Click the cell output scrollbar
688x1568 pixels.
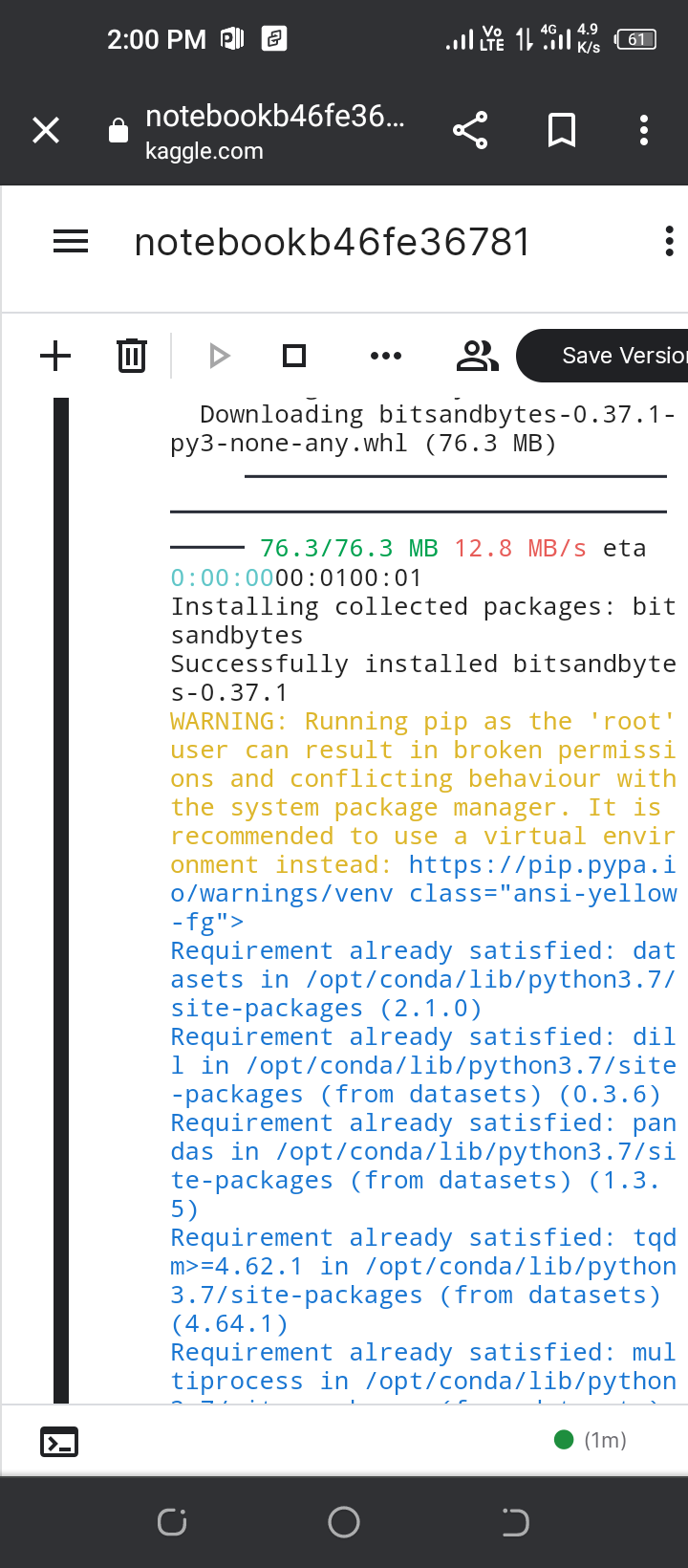[x=61, y=860]
